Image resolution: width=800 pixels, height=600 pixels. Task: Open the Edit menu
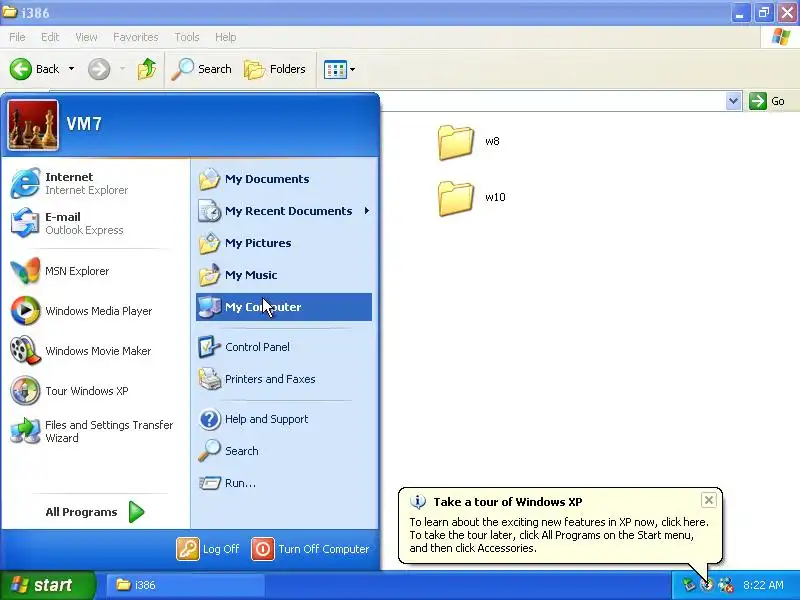click(x=50, y=37)
